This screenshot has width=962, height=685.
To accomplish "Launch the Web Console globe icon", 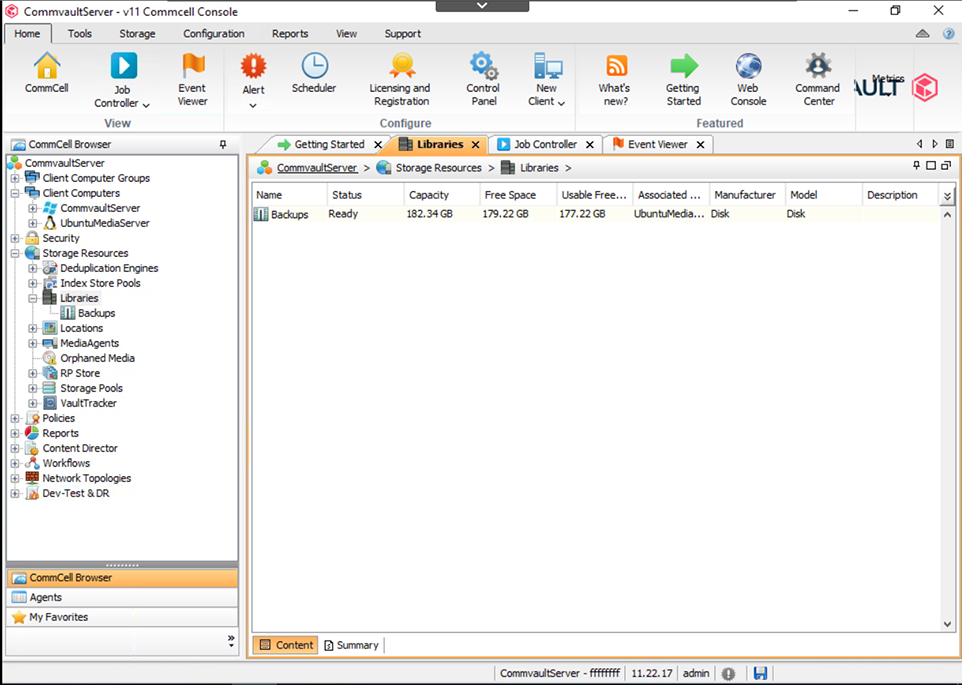I will pos(748,66).
